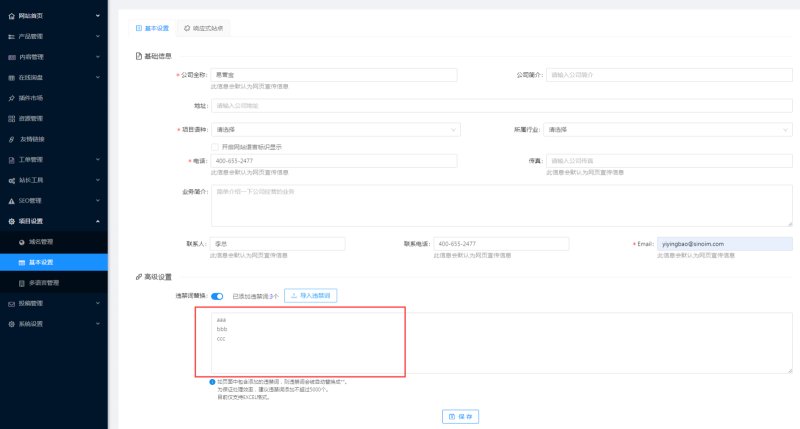Expand the 在线网盘 sidebar menu
The image size is (800, 429).
coord(97,77)
